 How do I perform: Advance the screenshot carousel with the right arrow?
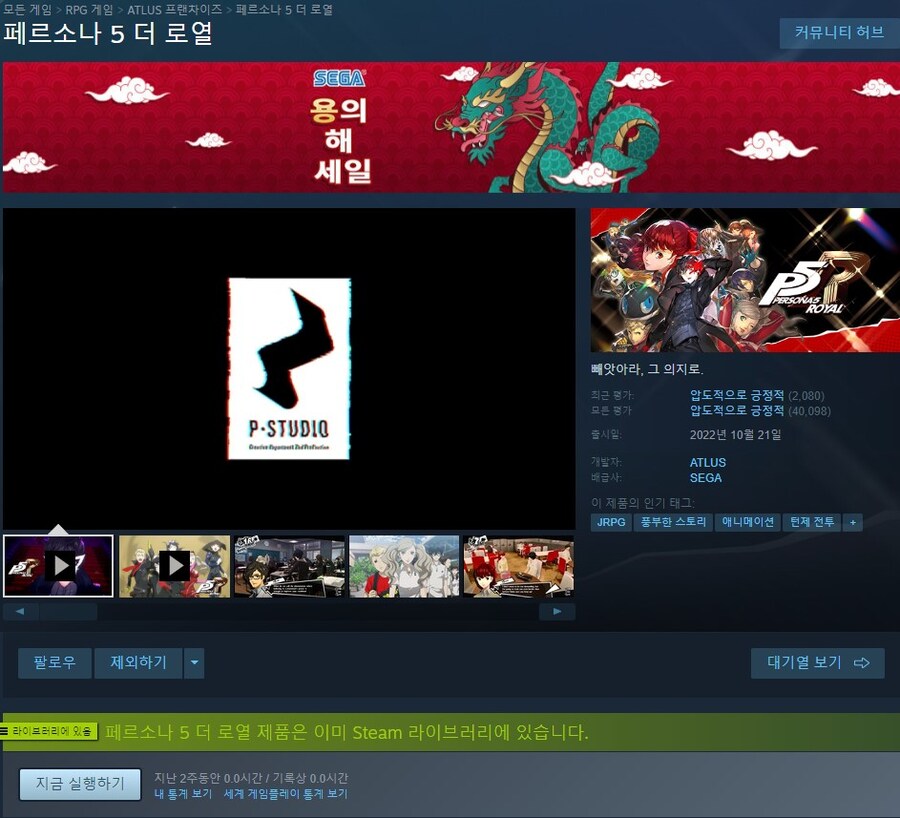click(x=557, y=611)
